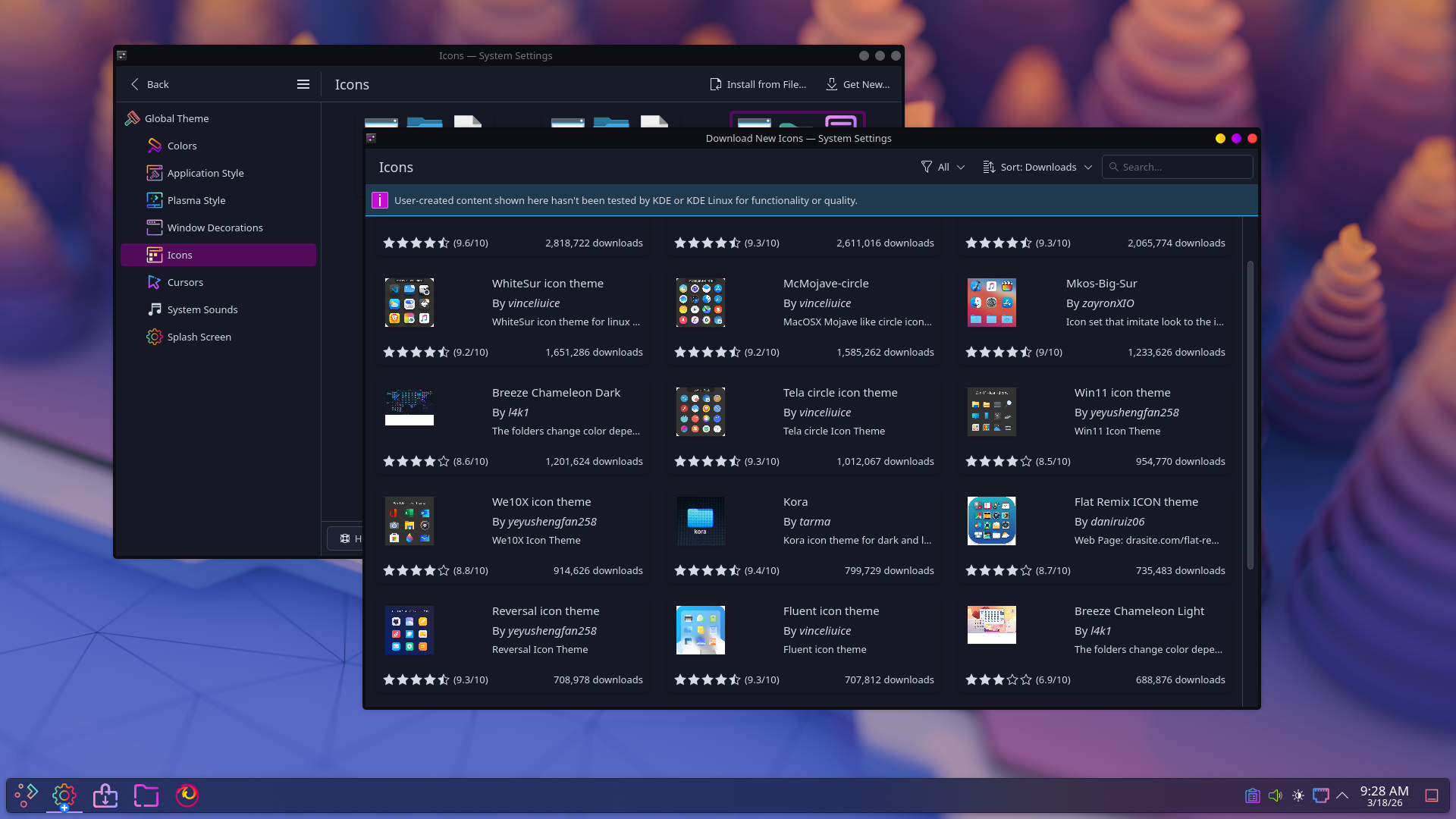
Task: Click the volume icon in the system tray
Action: click(x=1275, y=795)
